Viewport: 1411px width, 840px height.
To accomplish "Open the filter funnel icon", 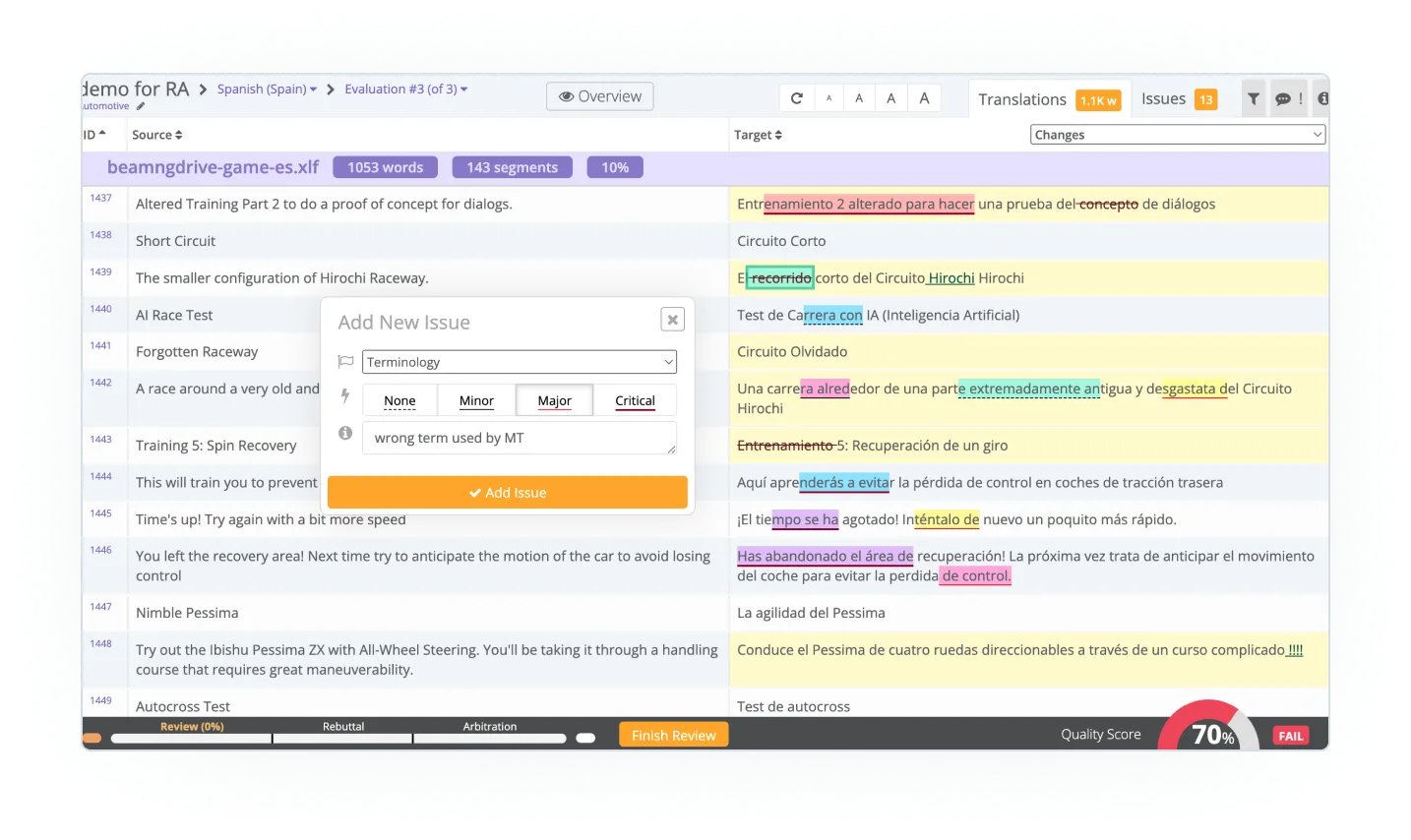I will pyautogui.click(x=1254, y=98).
